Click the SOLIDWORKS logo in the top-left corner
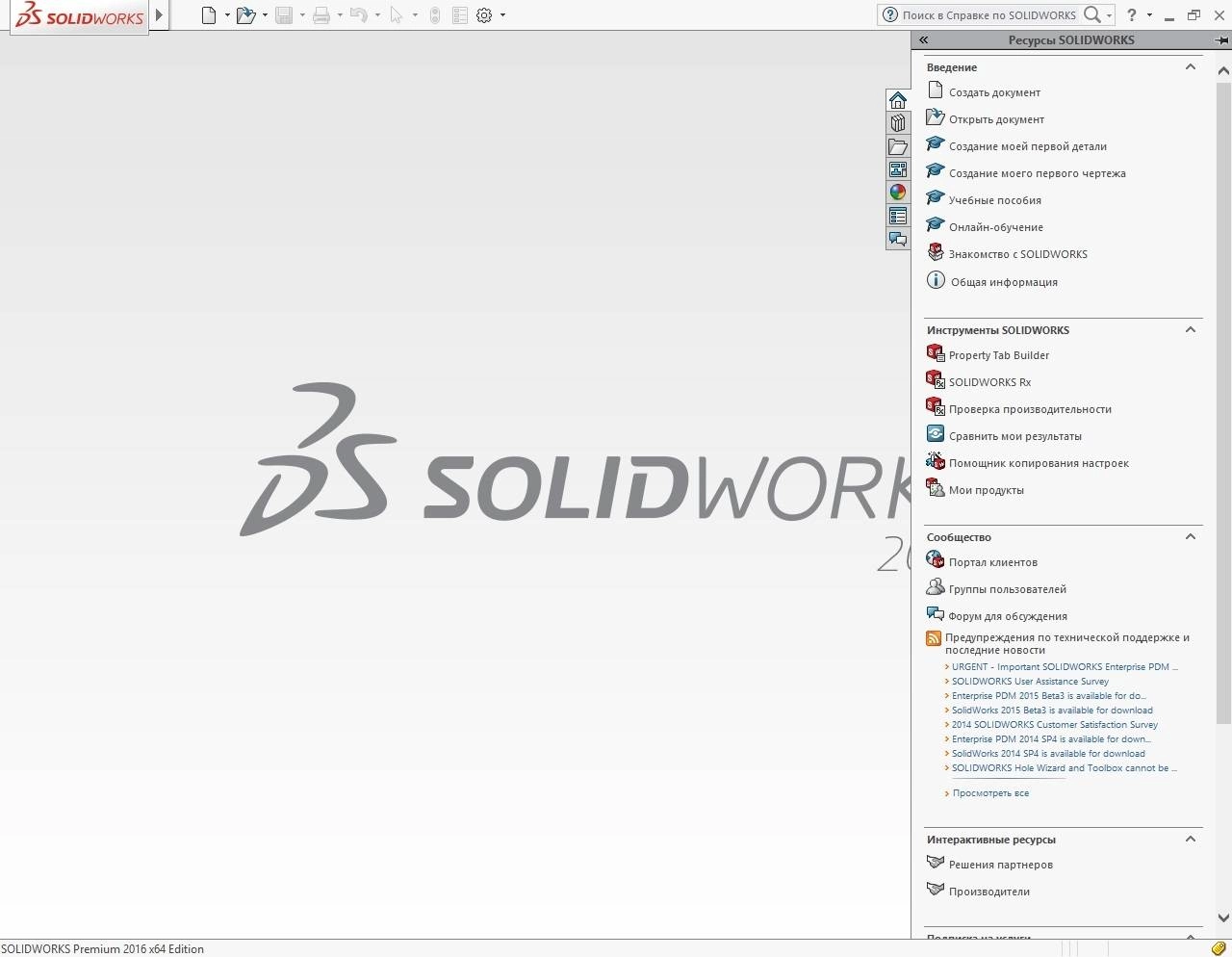1232x957 pixels. pyautogui.click(x=79, y=16)
